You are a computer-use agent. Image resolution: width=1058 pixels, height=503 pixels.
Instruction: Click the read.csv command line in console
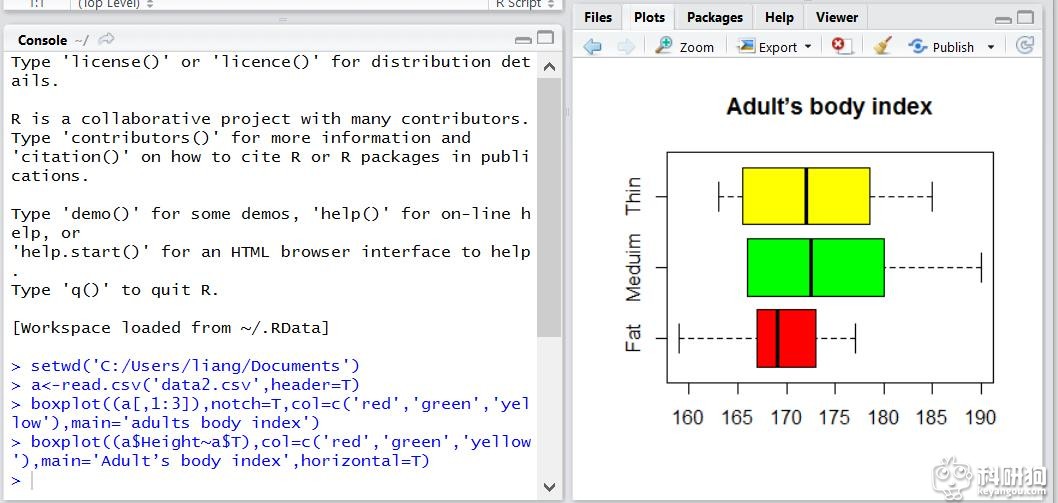pos(186,386)
